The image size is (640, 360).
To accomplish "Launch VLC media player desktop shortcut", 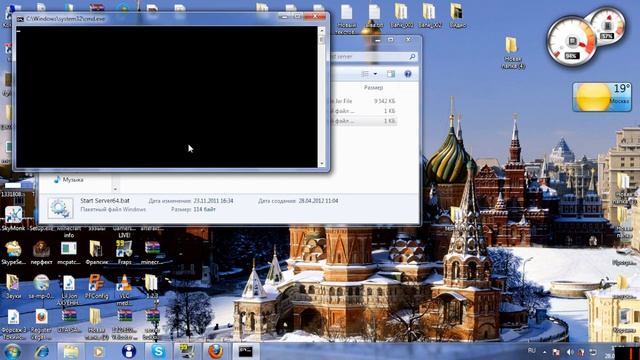I will 124,289.
